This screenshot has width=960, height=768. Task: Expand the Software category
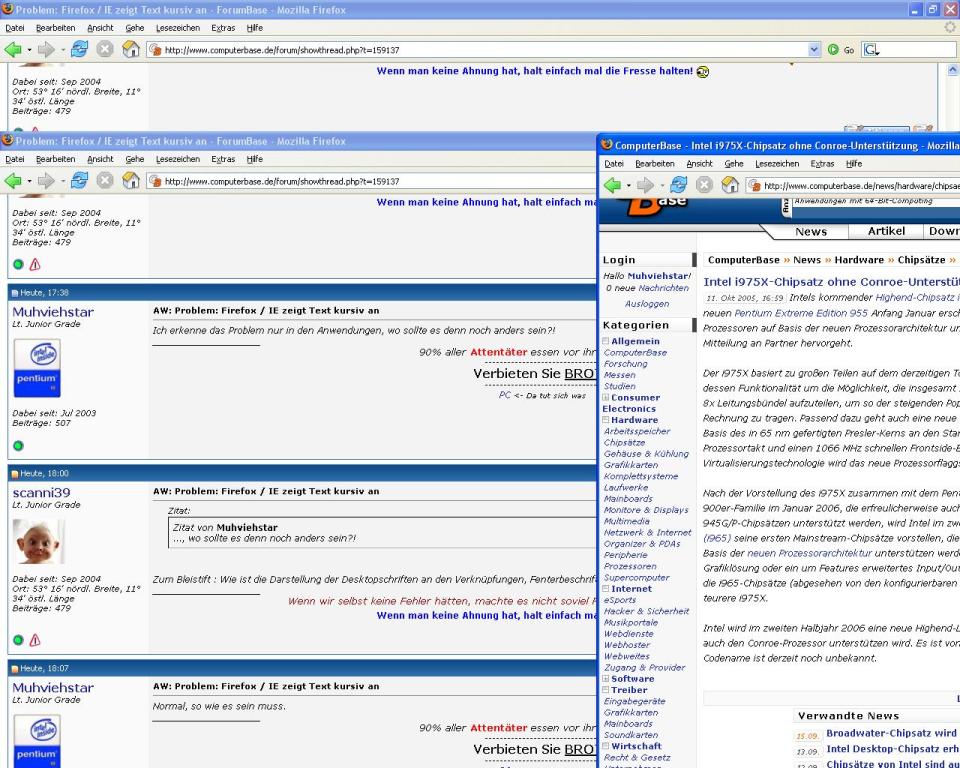(x=606, y=679)
